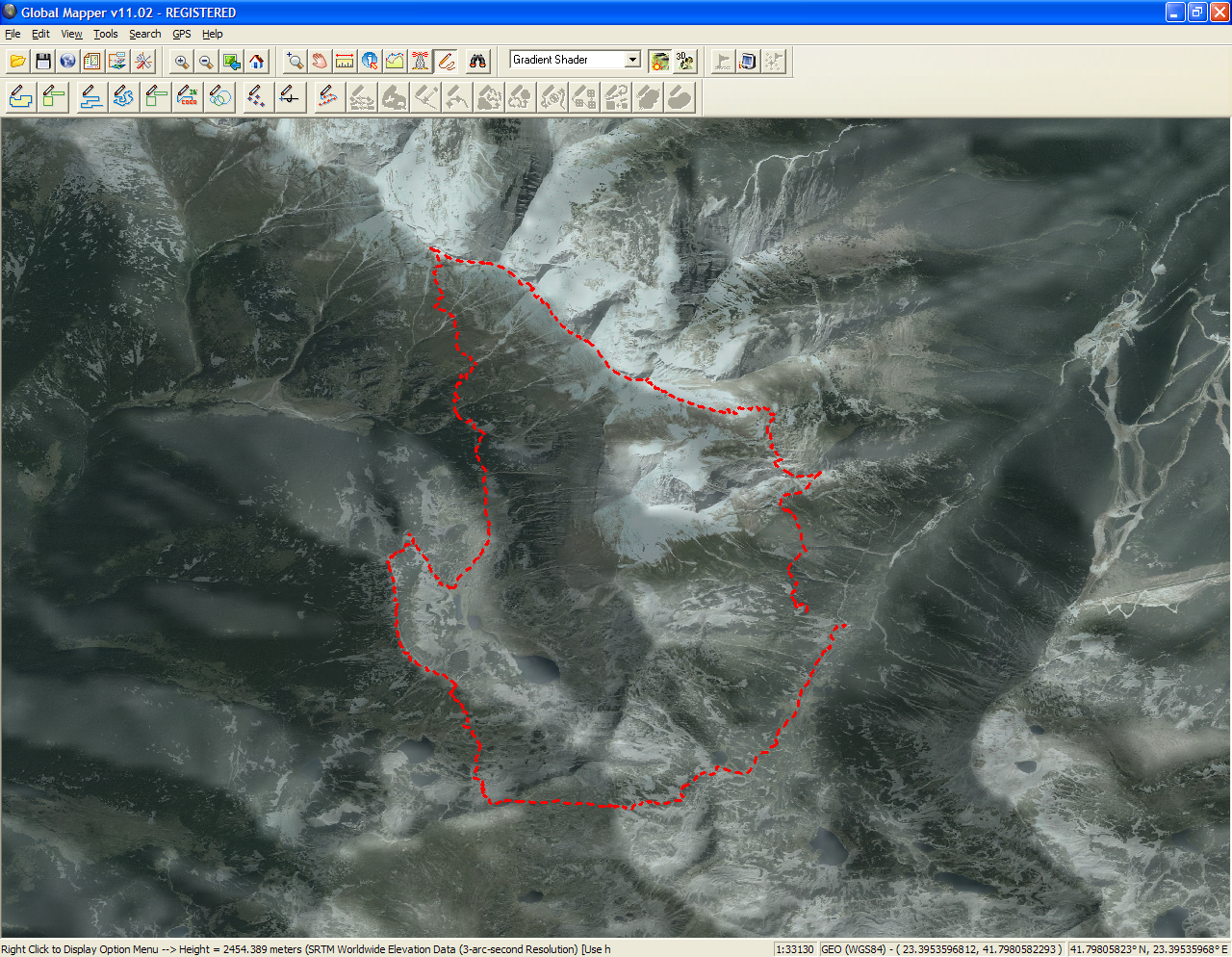Viewport: 1232px width, 957px height.
Task: Select the Feature Info tool
Action: (370, 62)
